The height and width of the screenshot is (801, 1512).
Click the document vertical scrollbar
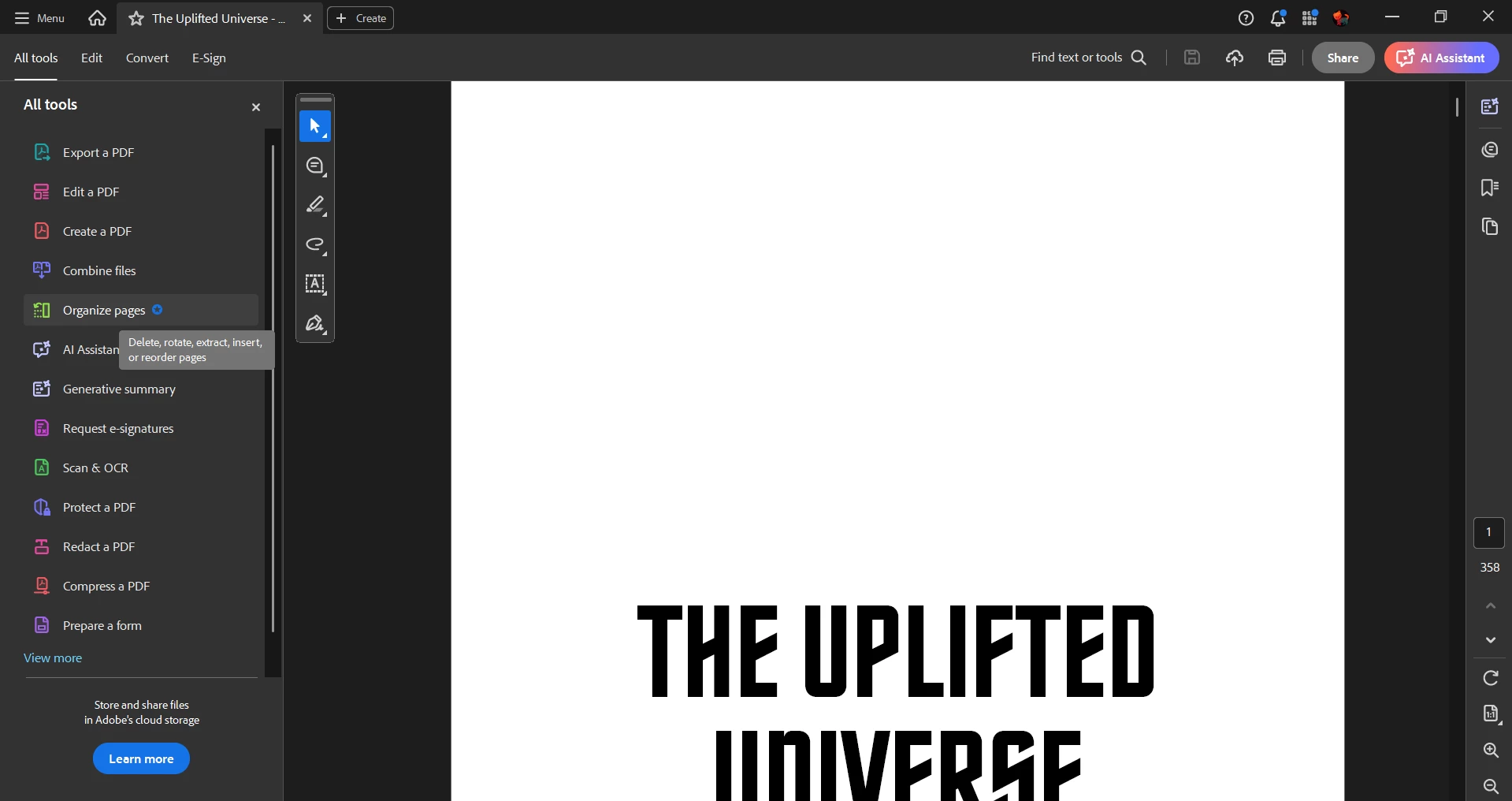1457,107
